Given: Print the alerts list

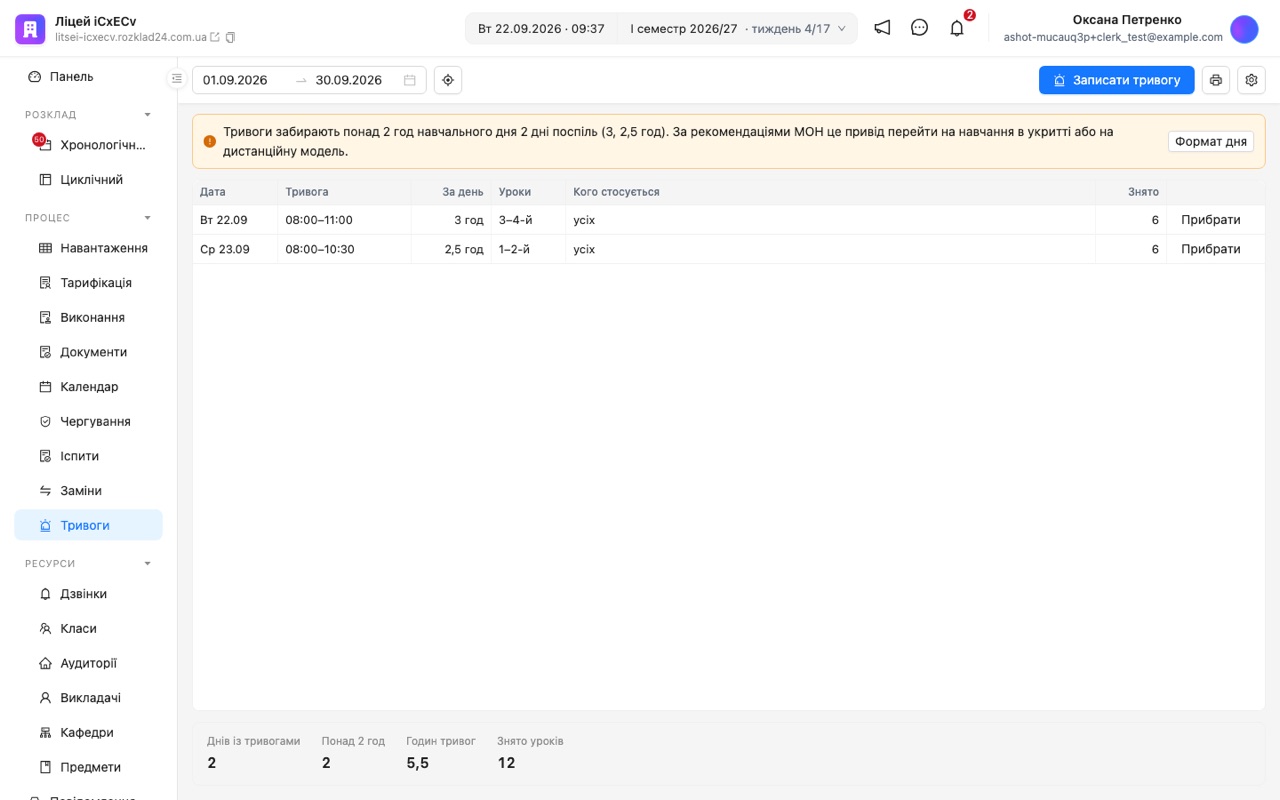Looking at the screenshot, I should pyautogui.click(x=1216, y=80).
